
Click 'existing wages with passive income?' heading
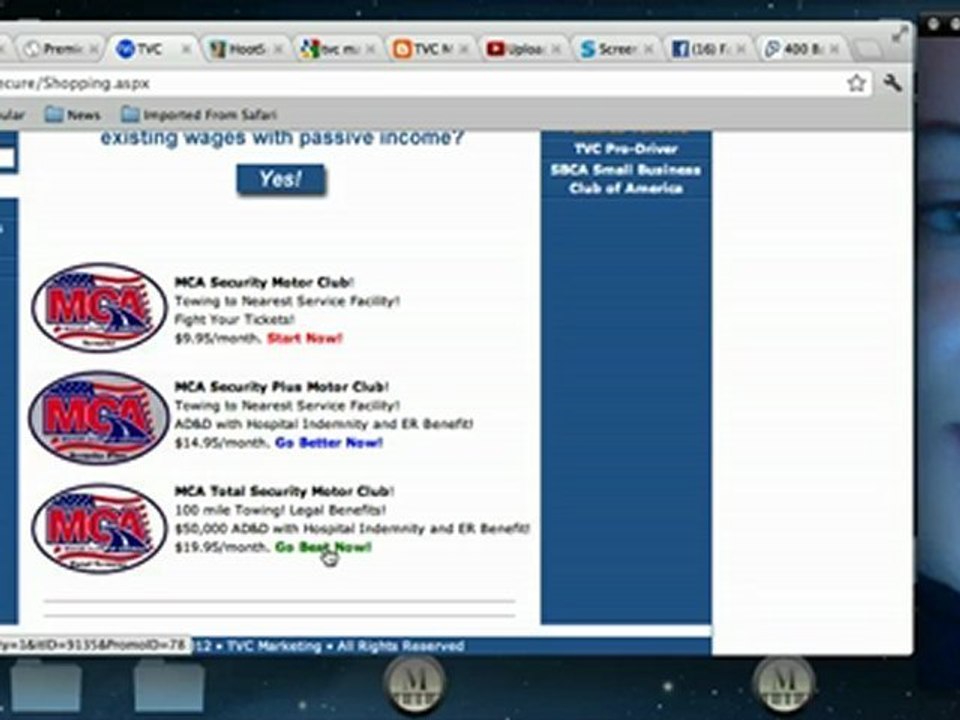(x=282, y=138)
